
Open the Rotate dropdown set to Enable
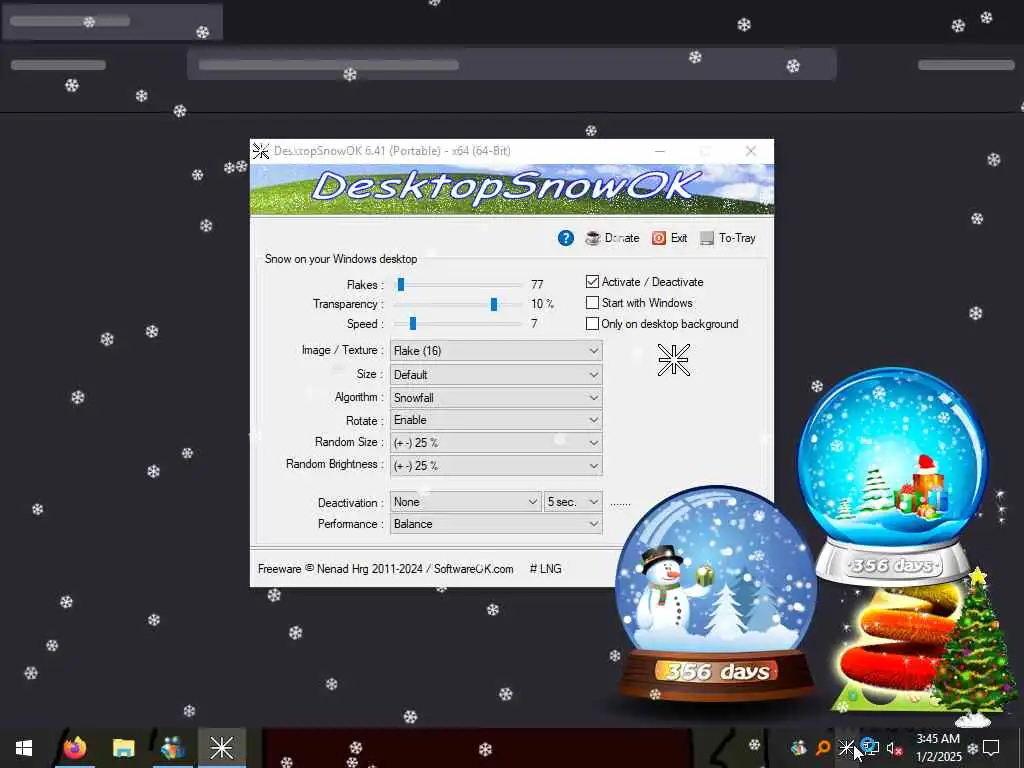tap(496, 420)
